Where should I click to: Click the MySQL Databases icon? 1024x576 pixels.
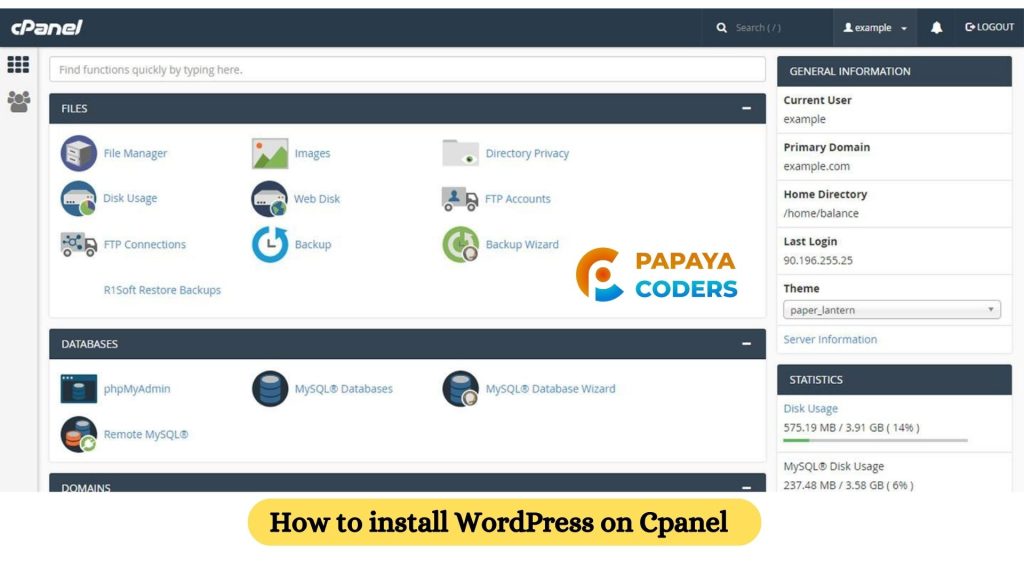pos(270,389)
